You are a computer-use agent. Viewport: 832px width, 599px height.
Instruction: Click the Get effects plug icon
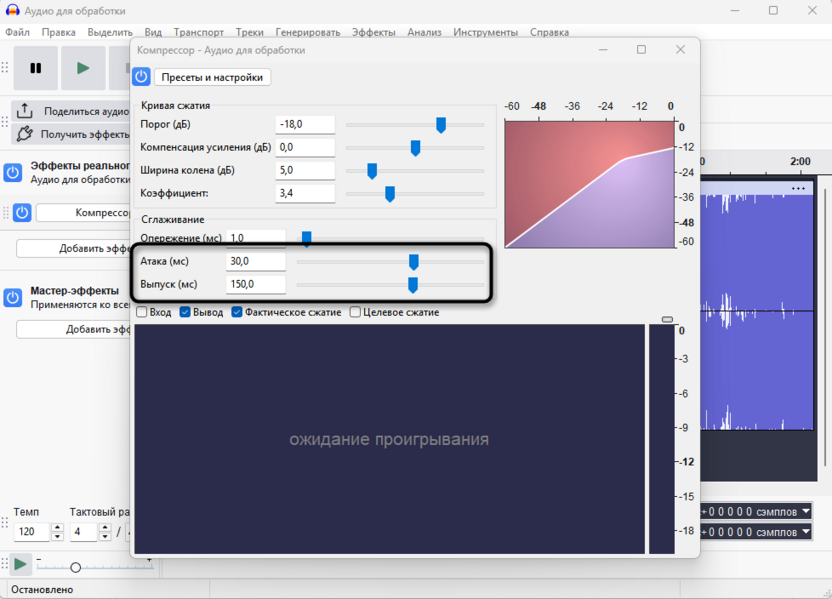[24, 134]
